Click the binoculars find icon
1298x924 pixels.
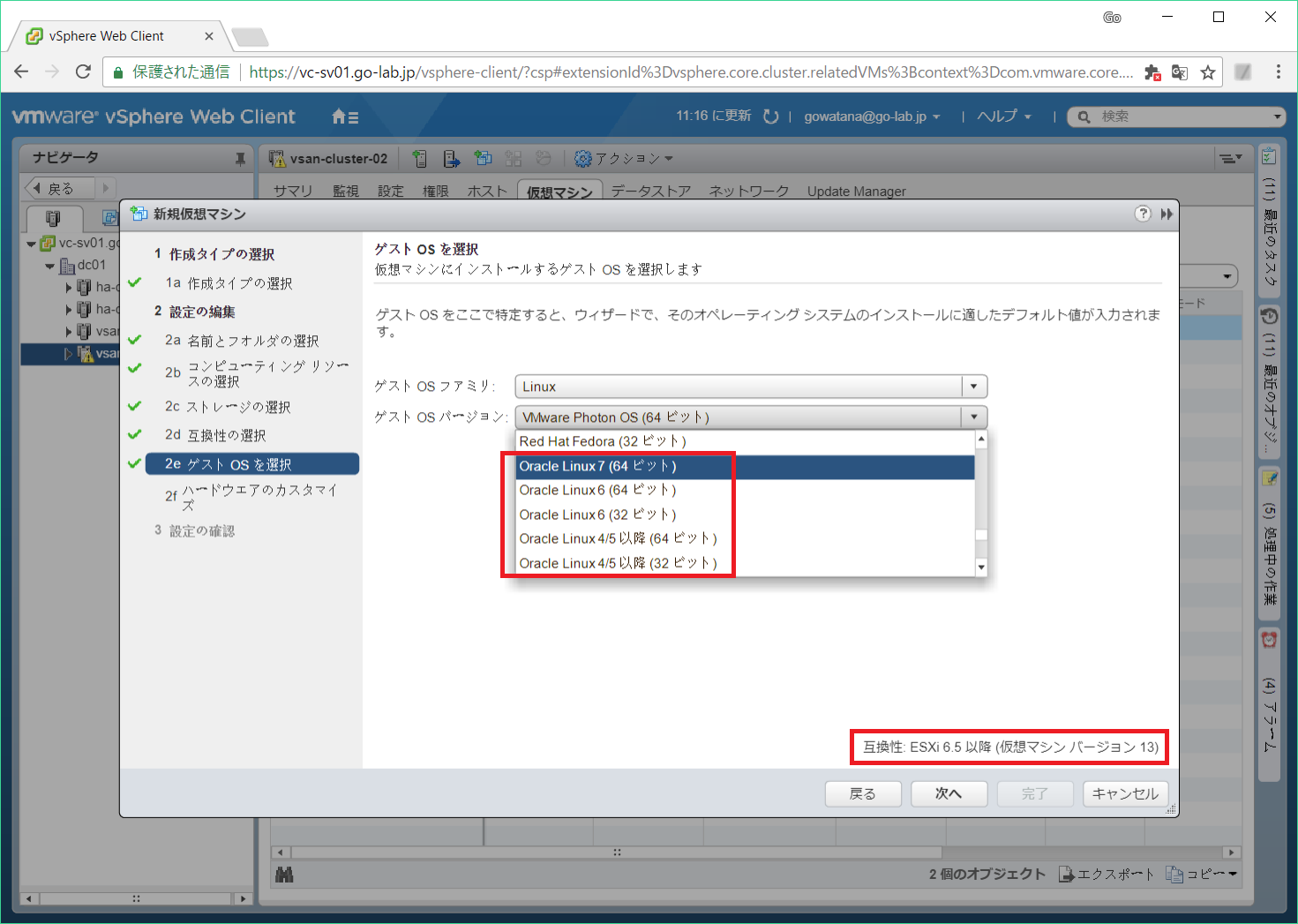click(284, 875)
